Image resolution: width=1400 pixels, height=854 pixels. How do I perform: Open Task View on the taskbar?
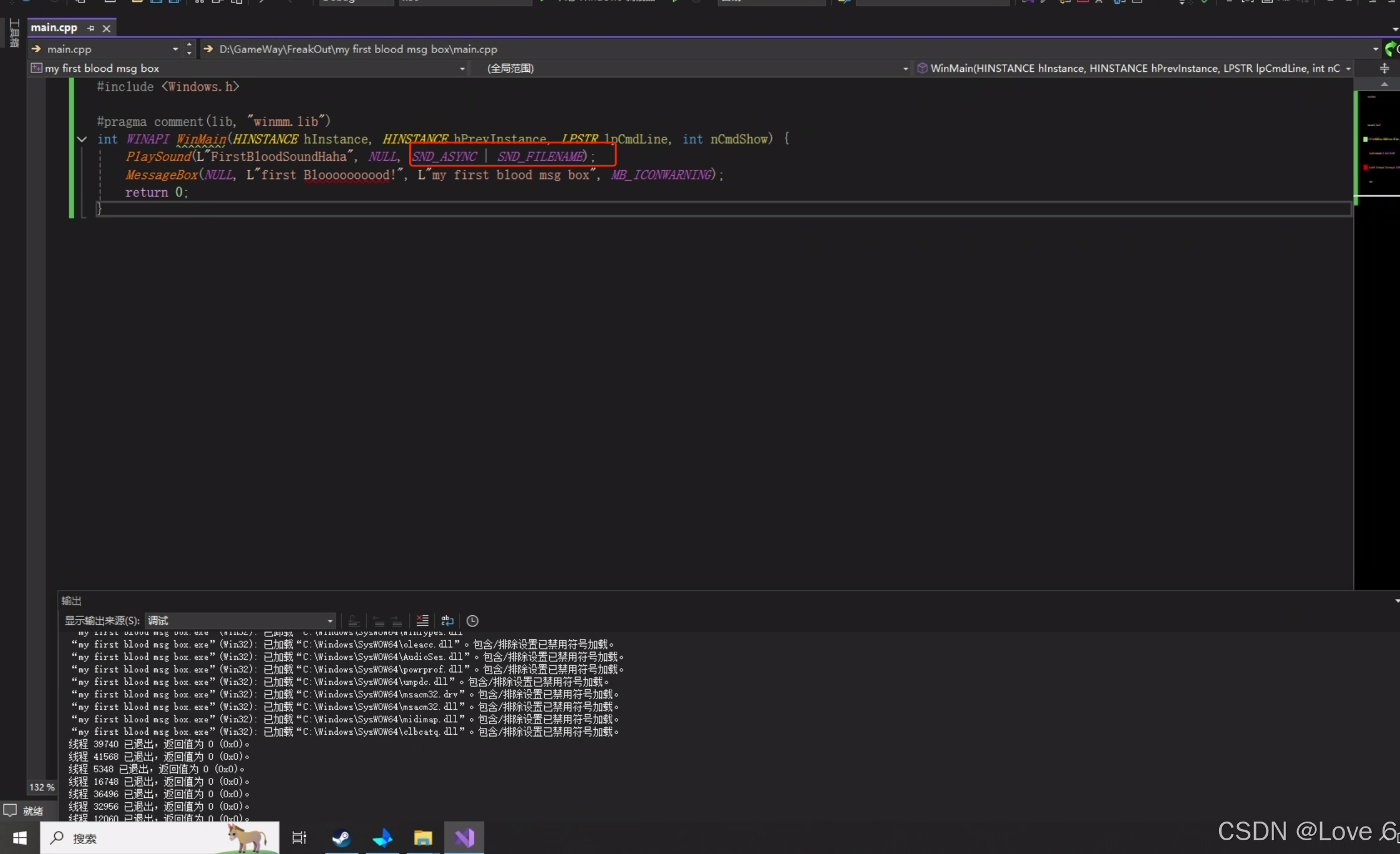[x=299, y=838]
